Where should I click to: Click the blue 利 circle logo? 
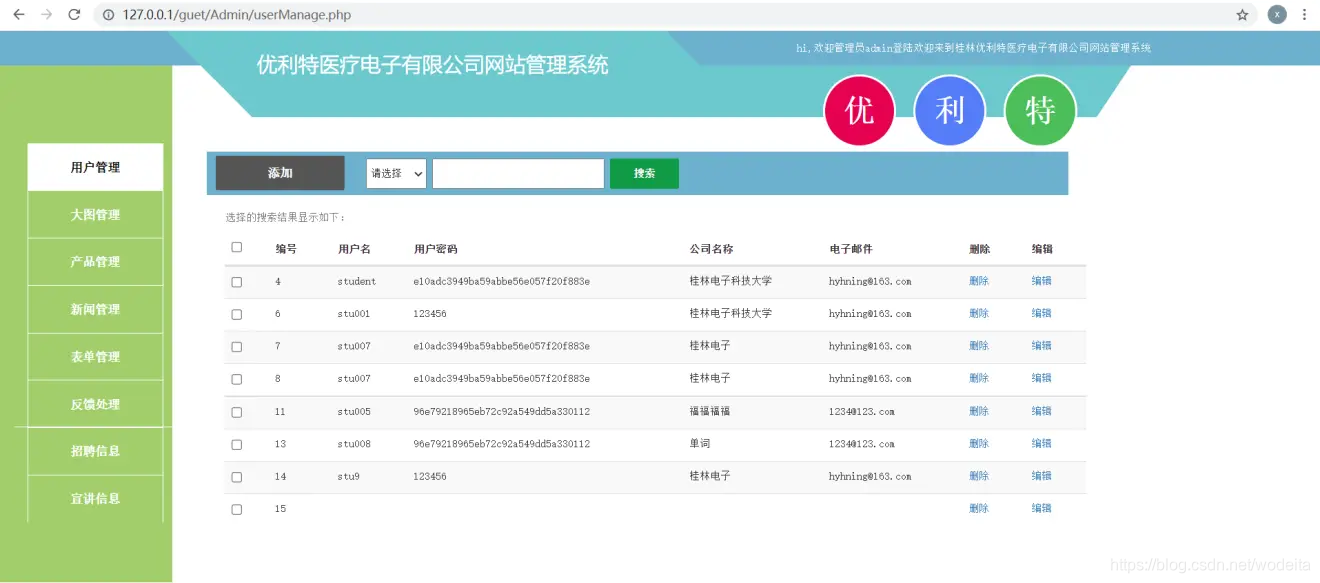[x=950, y=111]
